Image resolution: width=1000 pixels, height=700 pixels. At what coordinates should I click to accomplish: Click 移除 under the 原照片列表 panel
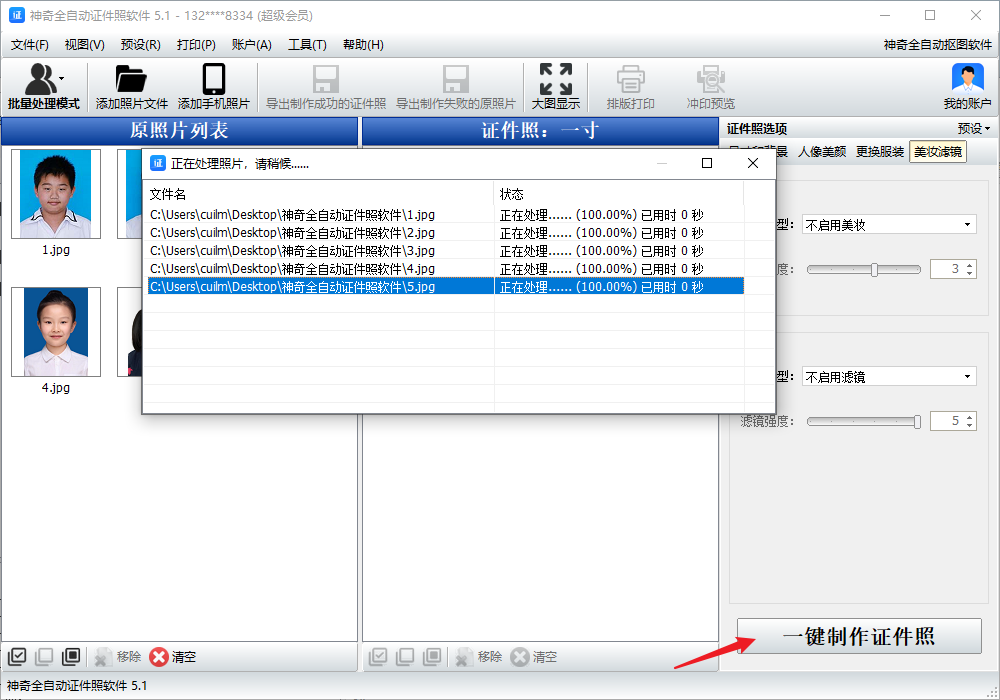(x=117, y=657)
